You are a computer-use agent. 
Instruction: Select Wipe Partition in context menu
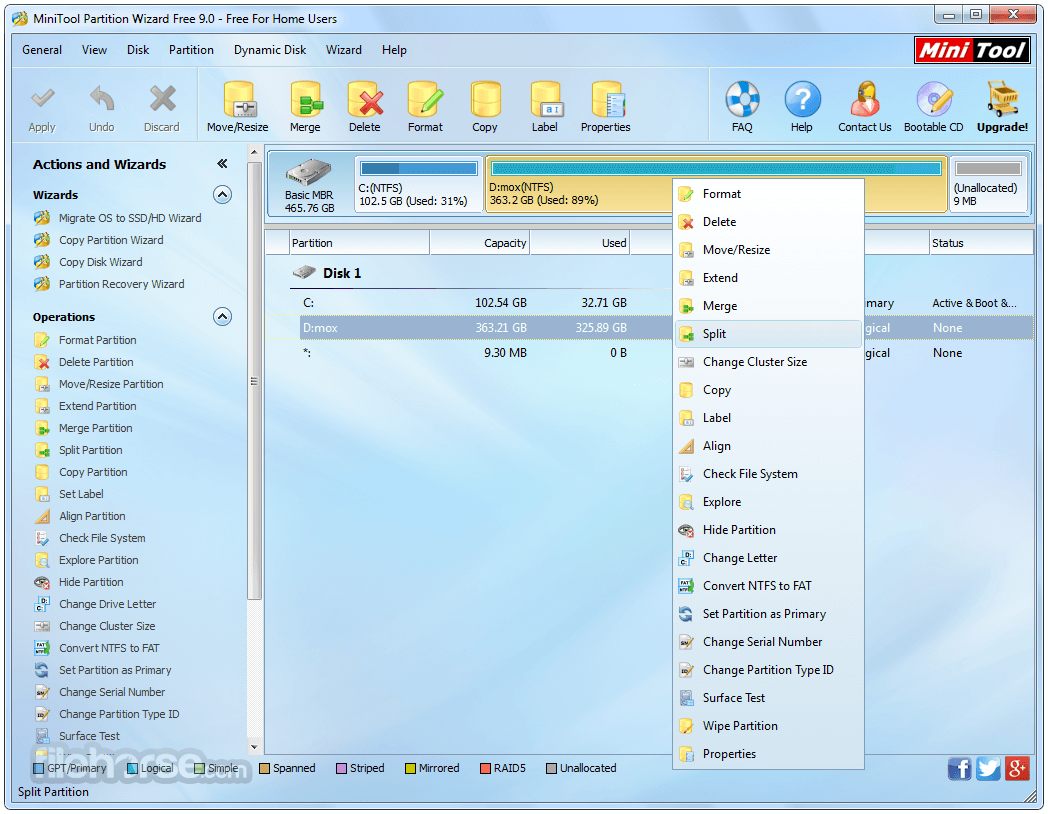[739, 726]
